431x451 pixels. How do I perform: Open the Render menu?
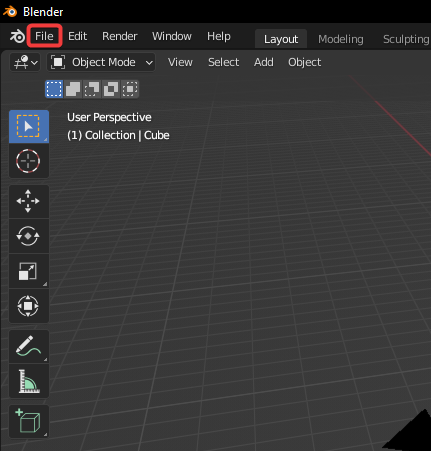click(x=120, y=36)
